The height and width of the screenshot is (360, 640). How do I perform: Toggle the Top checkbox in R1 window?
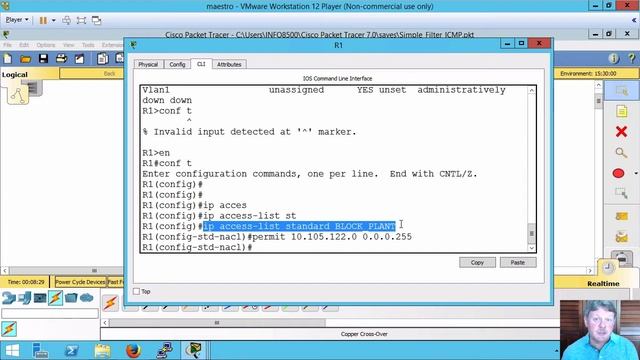[136, 291]
